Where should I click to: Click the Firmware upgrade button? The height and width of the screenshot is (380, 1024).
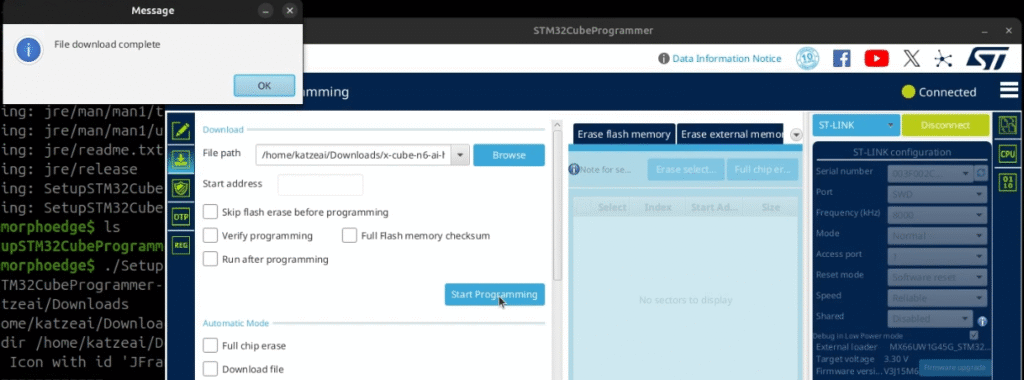click(954, 368)
